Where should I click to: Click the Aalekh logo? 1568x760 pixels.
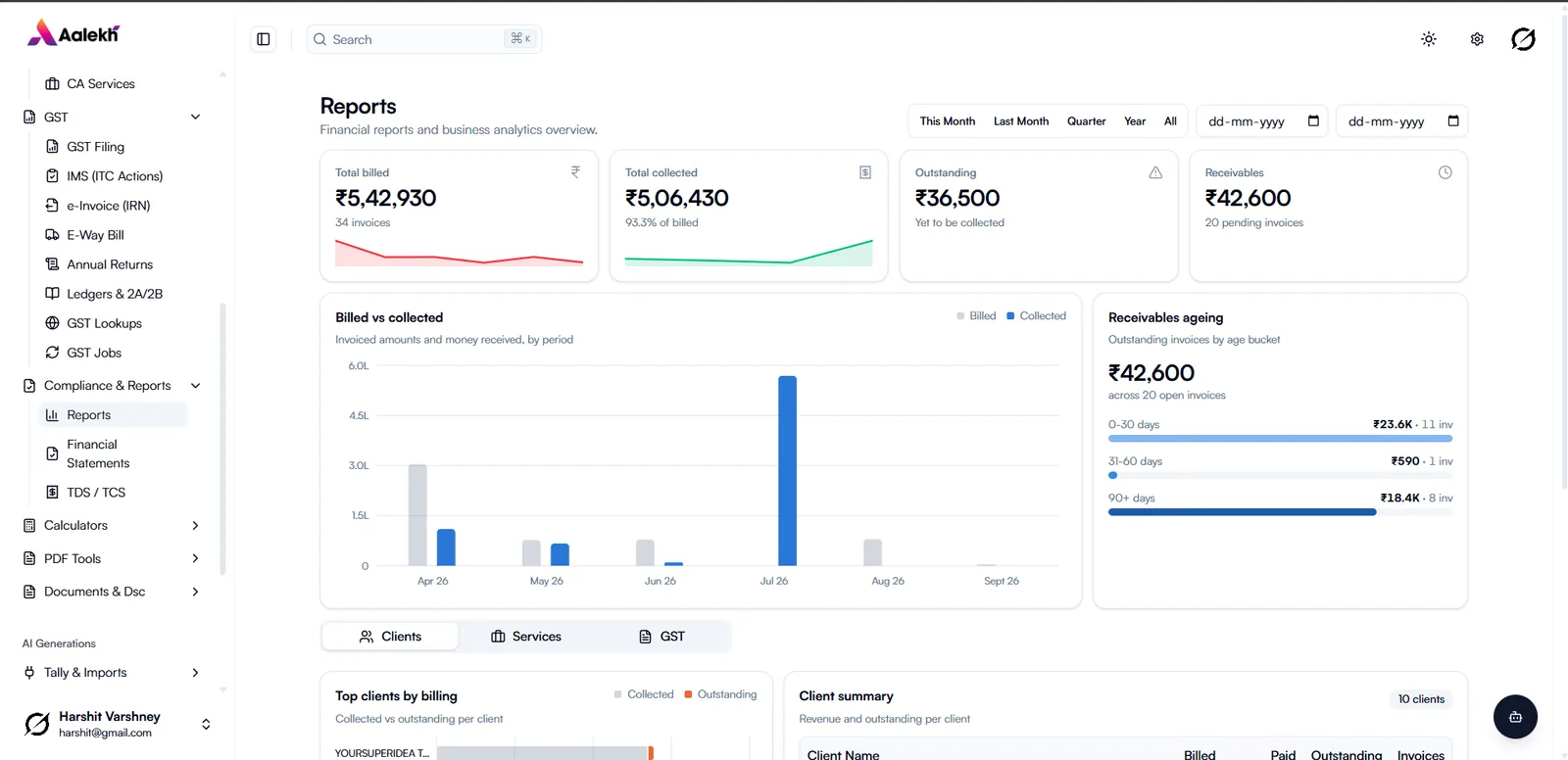(x=73, y=33)
